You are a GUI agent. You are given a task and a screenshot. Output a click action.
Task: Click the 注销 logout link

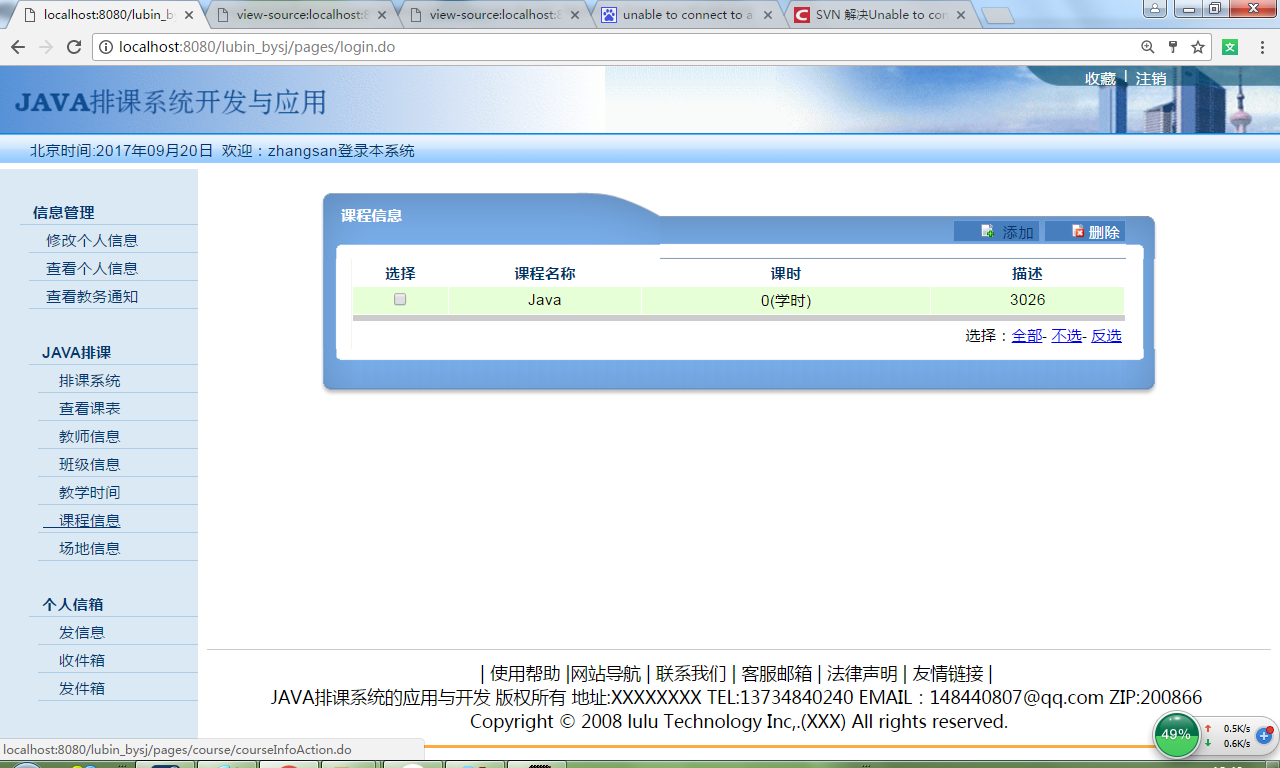[x=1152, y=77]
